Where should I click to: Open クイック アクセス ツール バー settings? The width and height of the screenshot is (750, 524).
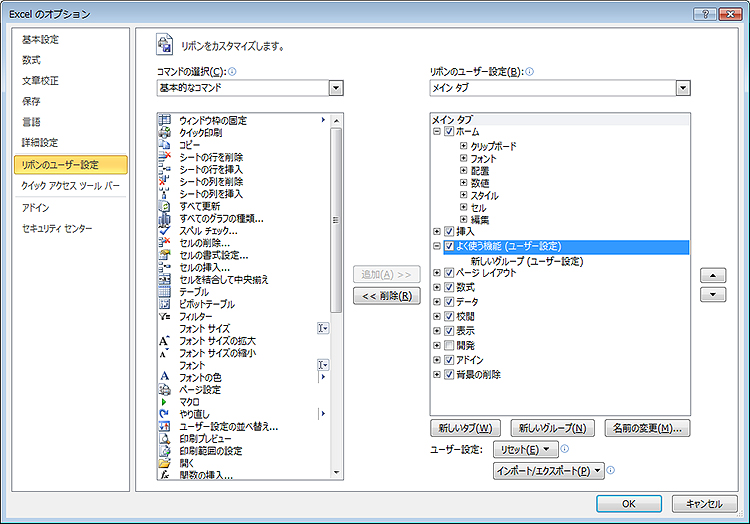coord(70,186)
